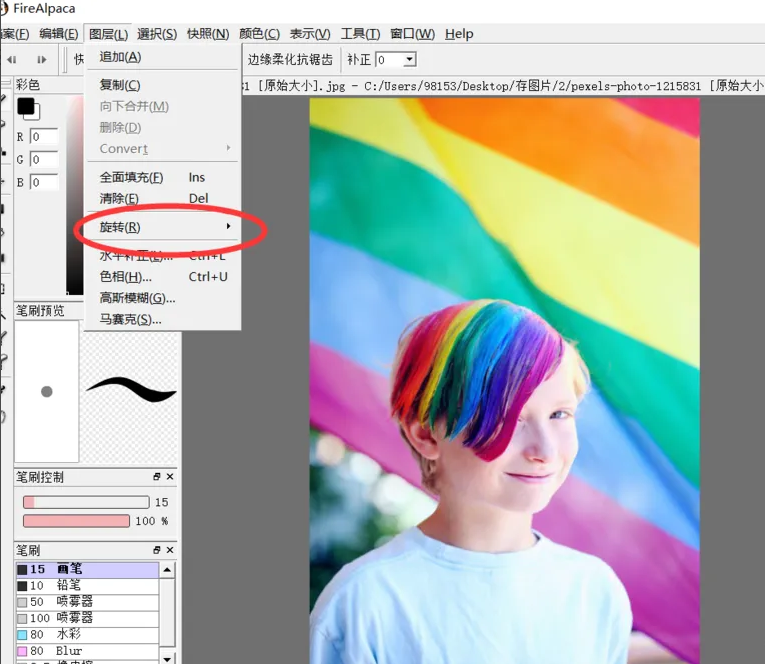Close the 图层(L) menu by clicking it

(x=108, y=34)
